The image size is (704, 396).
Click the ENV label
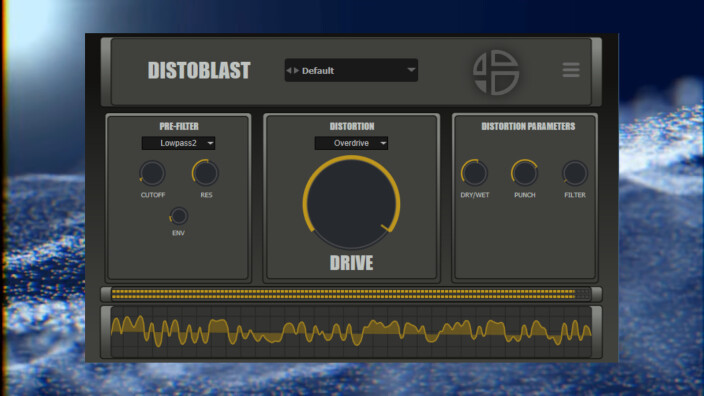tap(178, 233)
